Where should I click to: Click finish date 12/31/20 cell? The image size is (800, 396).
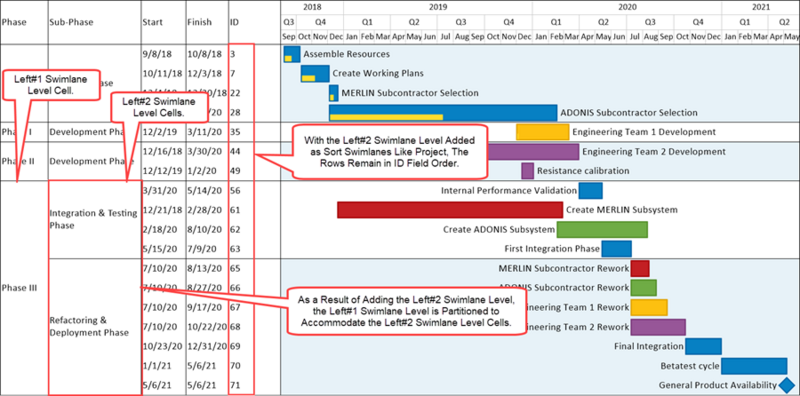point(207,346)
